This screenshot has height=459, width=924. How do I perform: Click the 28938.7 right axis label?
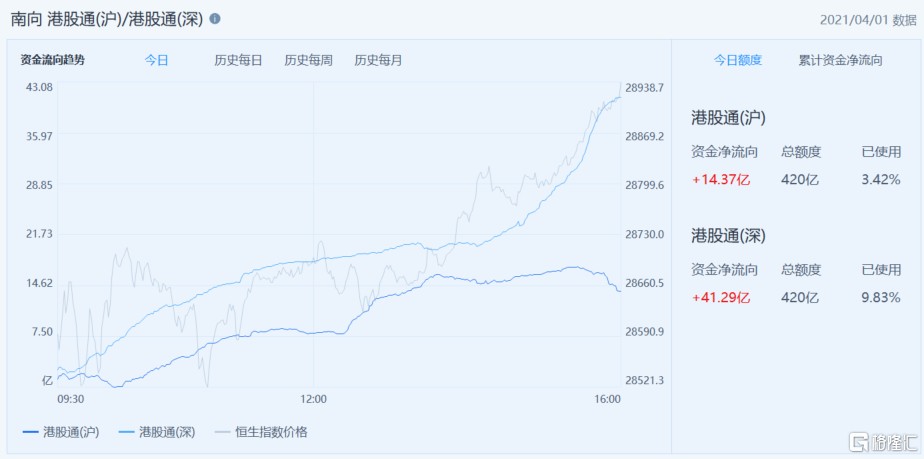point(645,87)
